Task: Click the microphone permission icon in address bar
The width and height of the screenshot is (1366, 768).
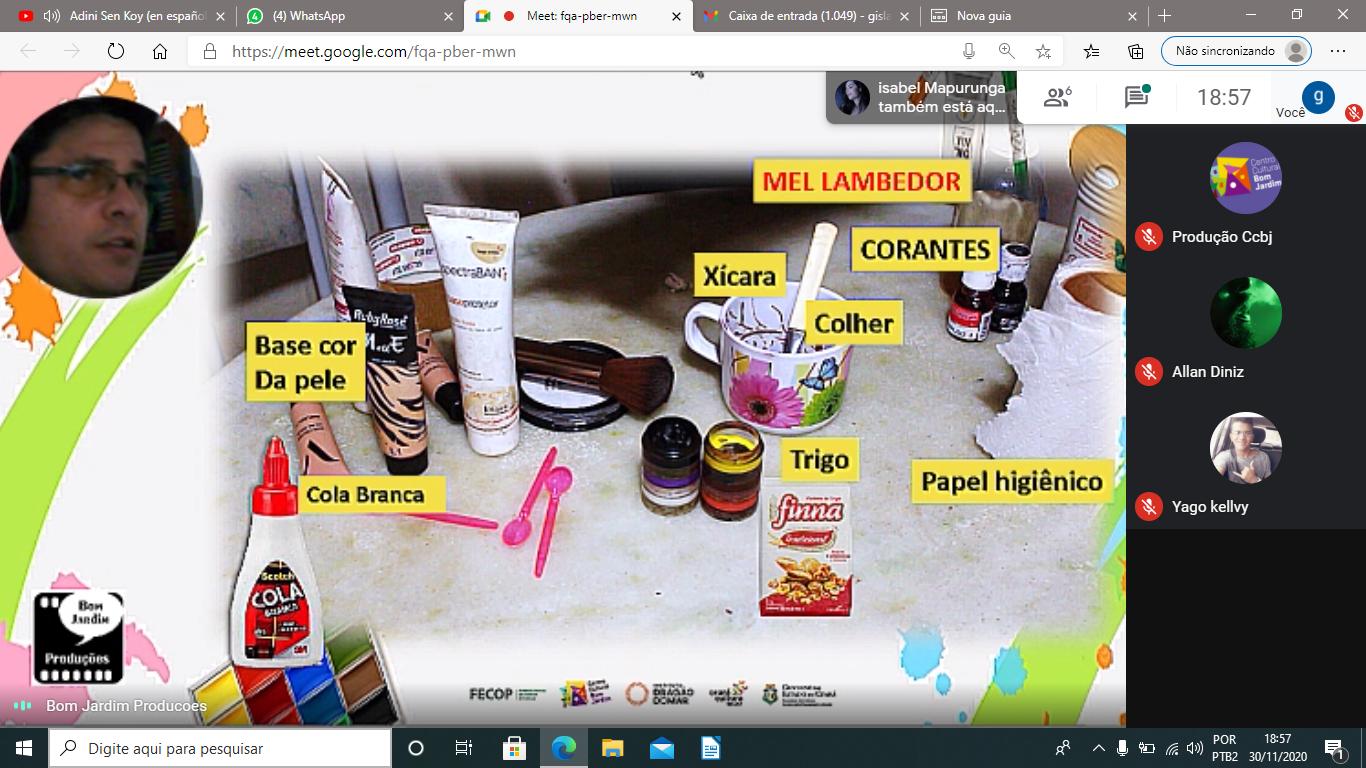Action: click(968, 51)
